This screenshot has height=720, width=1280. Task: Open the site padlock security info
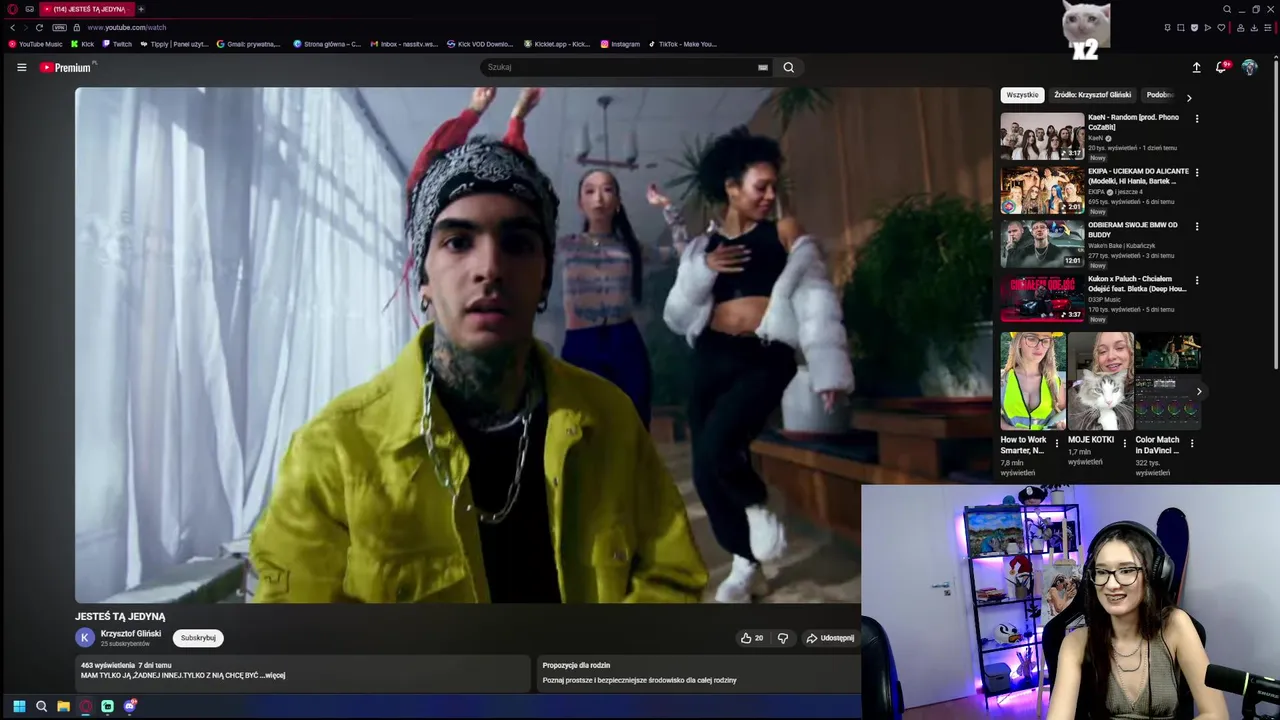coord(77,27)
